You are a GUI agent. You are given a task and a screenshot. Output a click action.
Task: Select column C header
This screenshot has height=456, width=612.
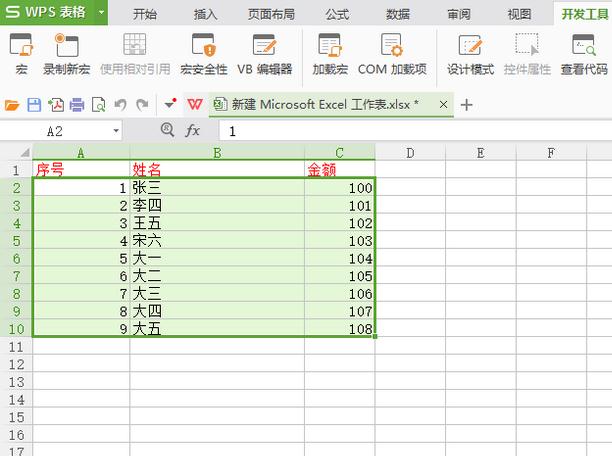[340, 153]
